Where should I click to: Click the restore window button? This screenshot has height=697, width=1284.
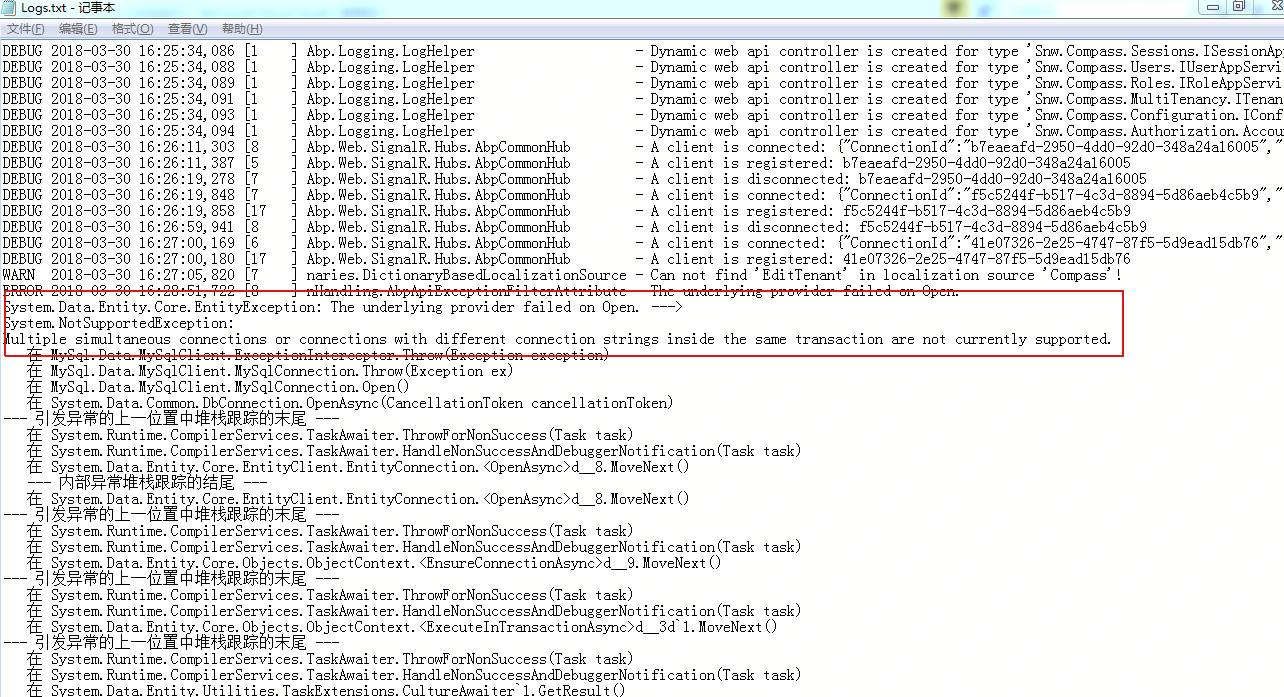pos(1238,8)
